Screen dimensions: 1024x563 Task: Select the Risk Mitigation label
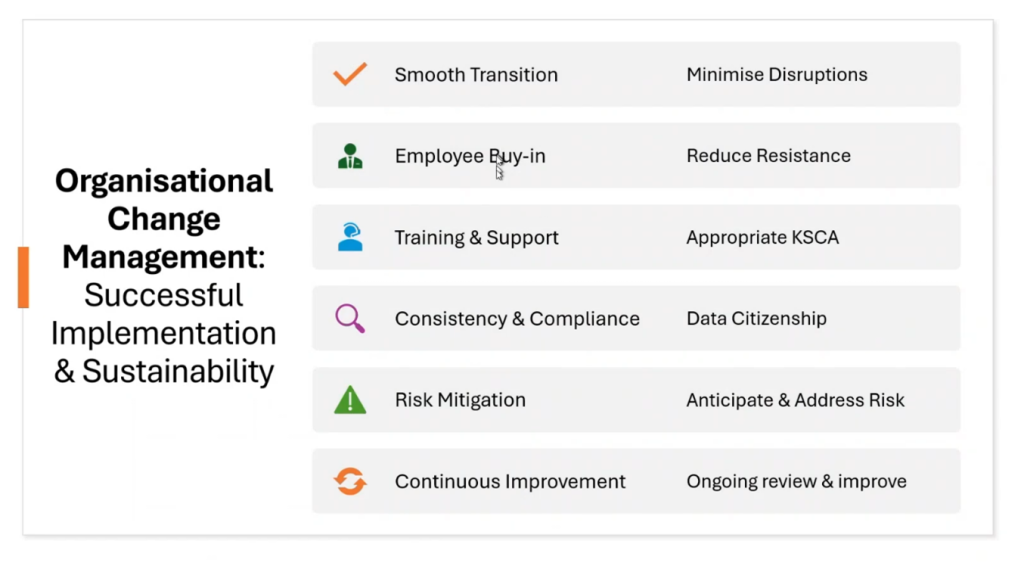pos(460,400)
